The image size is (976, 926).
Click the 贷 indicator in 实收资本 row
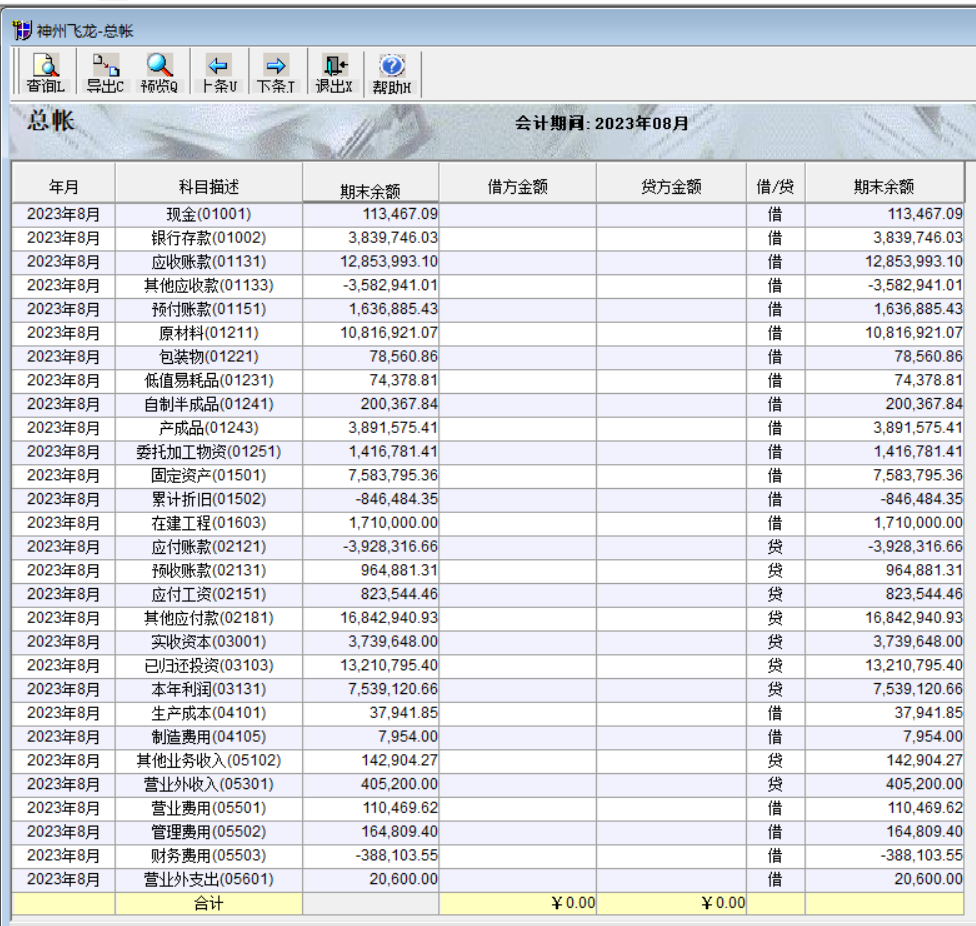(x=775, y=642)
